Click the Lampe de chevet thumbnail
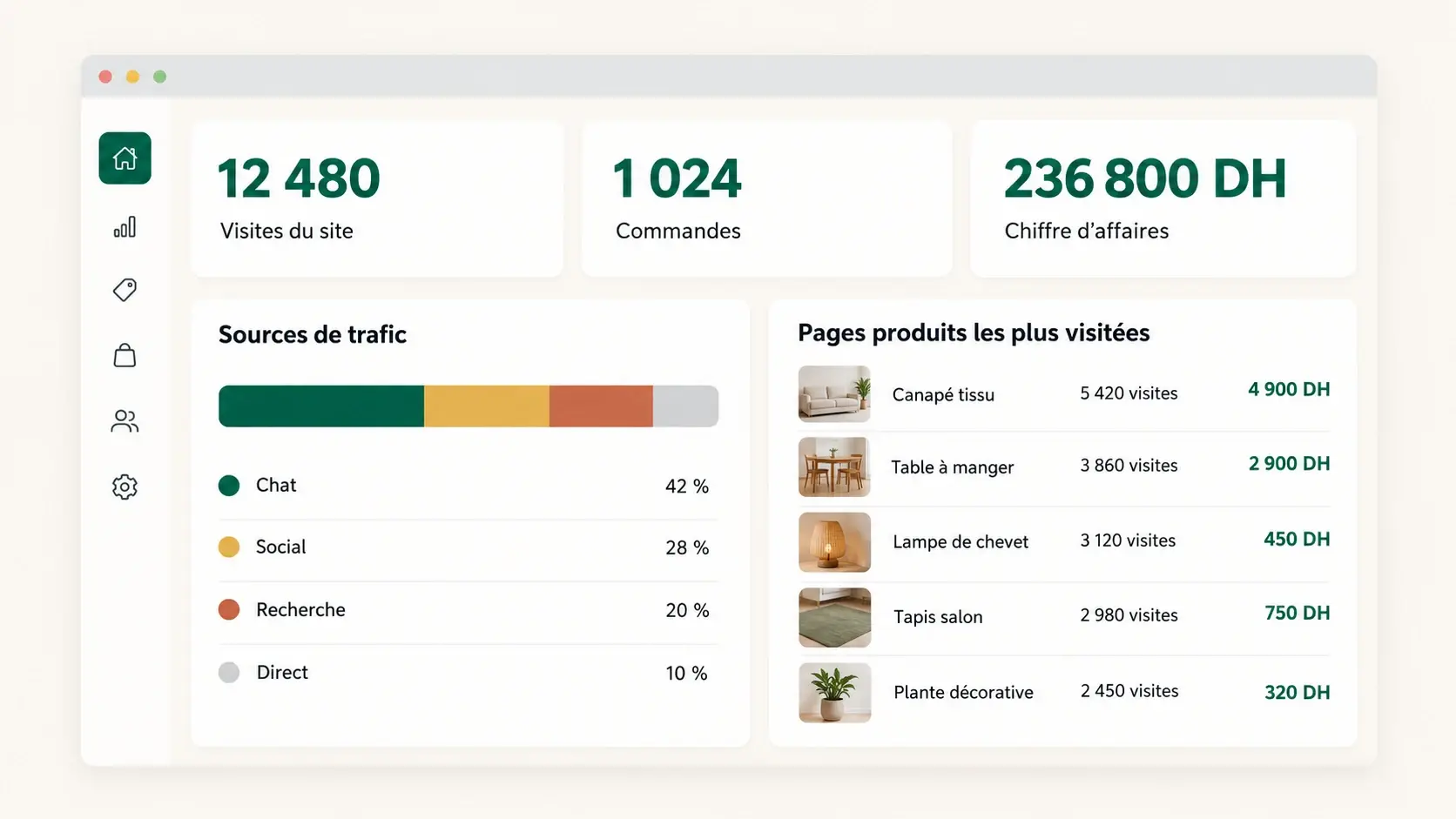1456x819 pixels. [834, 542]
